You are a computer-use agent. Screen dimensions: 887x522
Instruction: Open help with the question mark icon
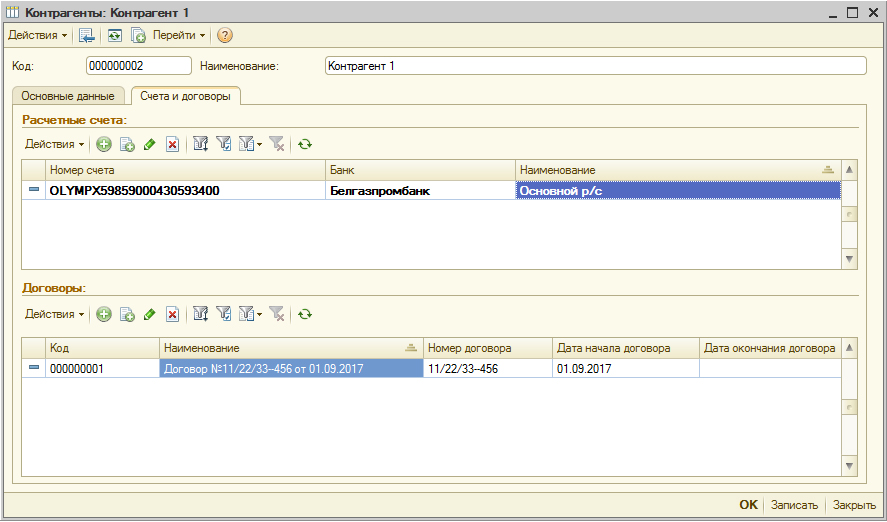pyautogui.click(x=225, y=35)
